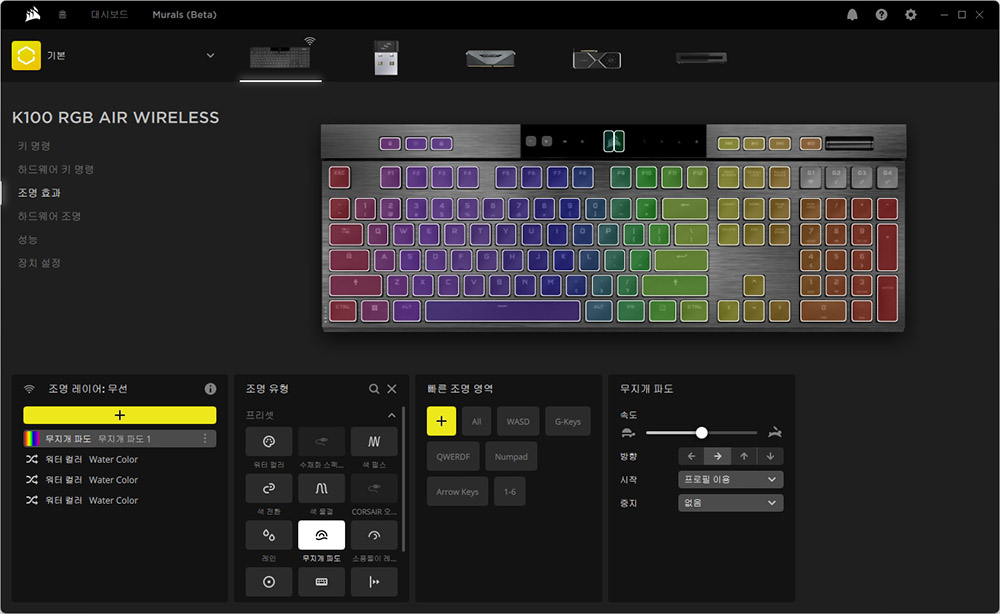Screen dimensions: 1000x614
Task: Select the USB wireless dongle device
Action: (386, 57)
